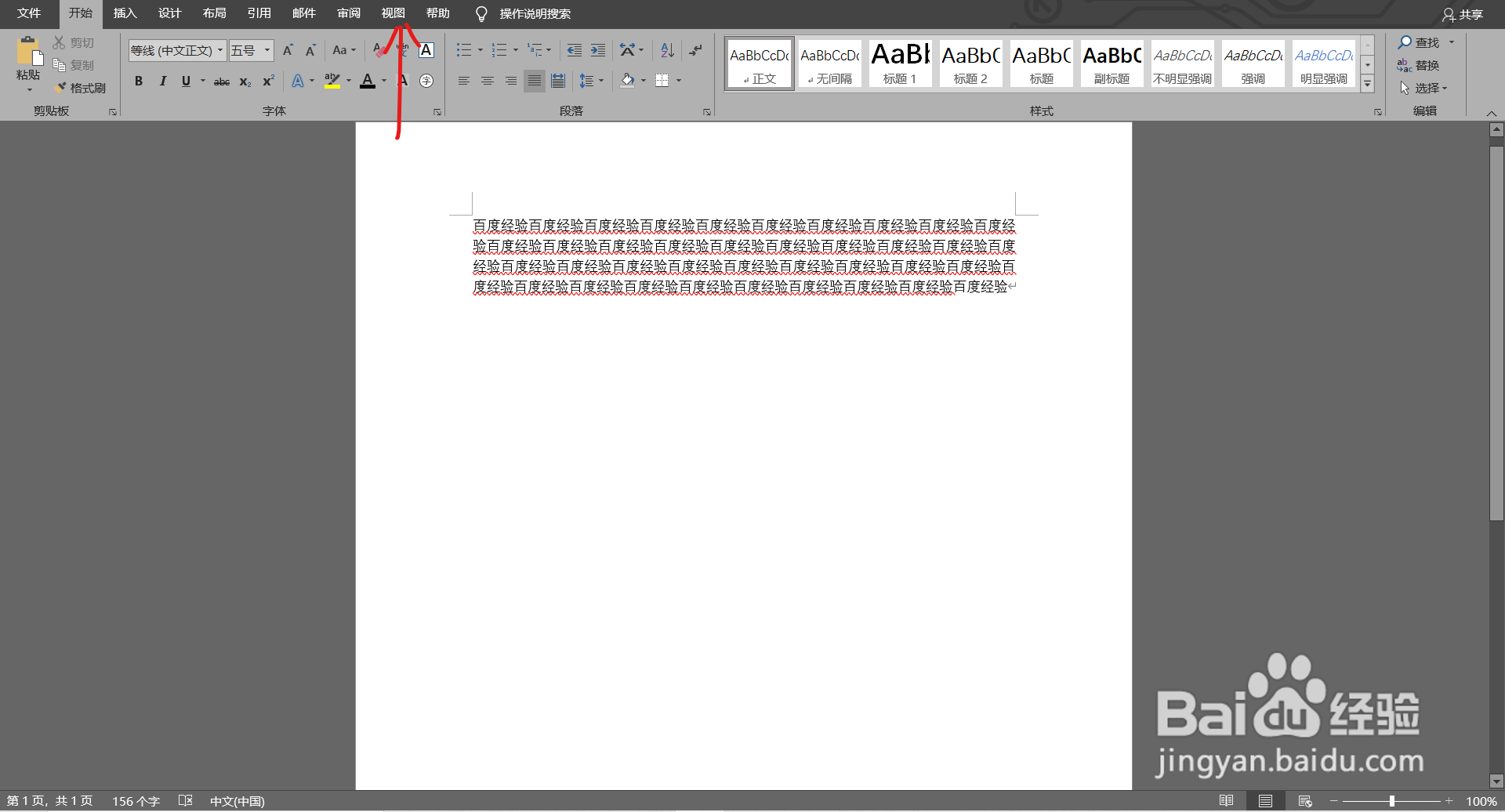The width and height of the screenshot is (1505, 812).
Task: Click the bulleted list icon
Action: point(464,50)
